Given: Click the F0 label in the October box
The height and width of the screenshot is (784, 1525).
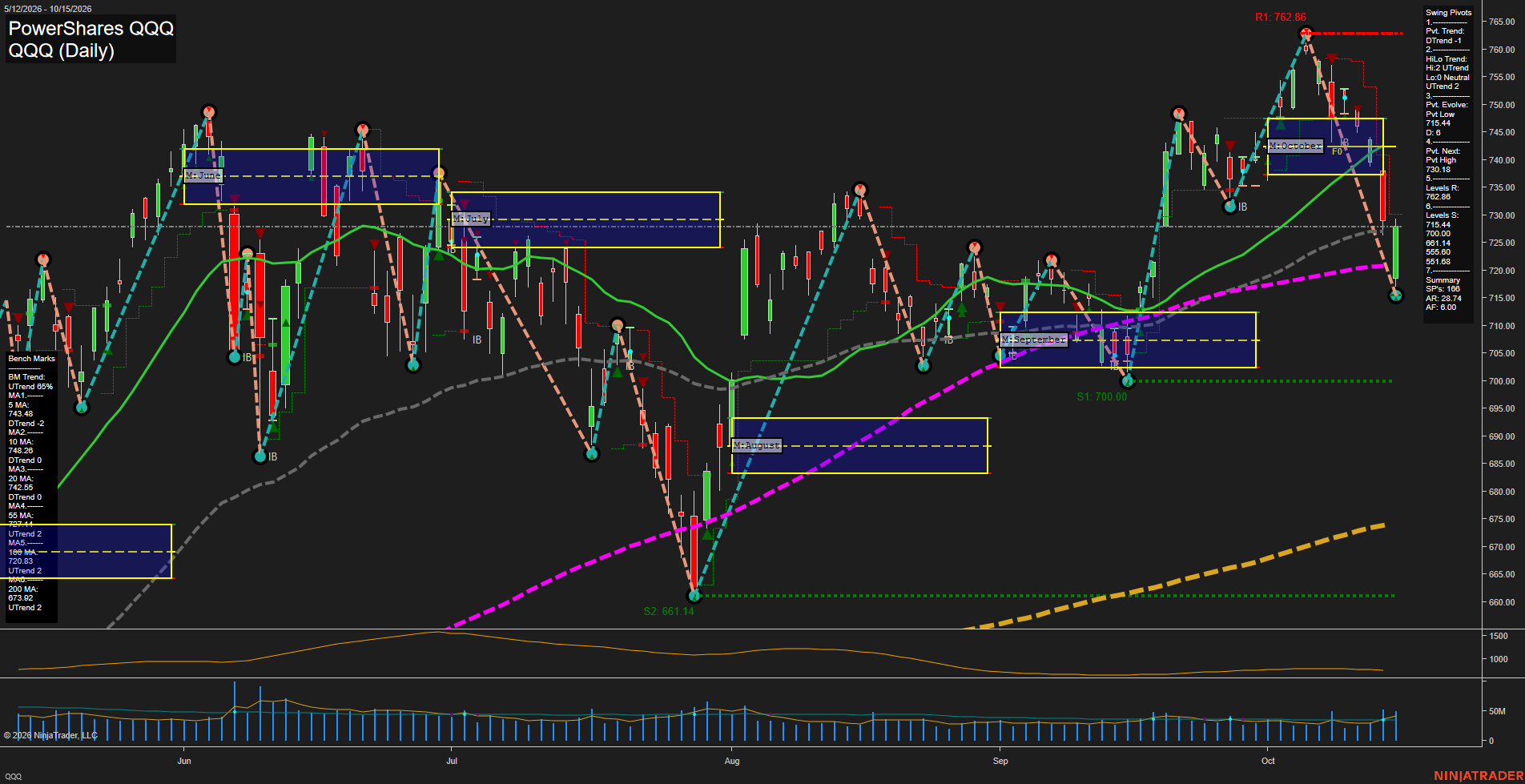Looking at the screenshot, I should pos(1337,151).
